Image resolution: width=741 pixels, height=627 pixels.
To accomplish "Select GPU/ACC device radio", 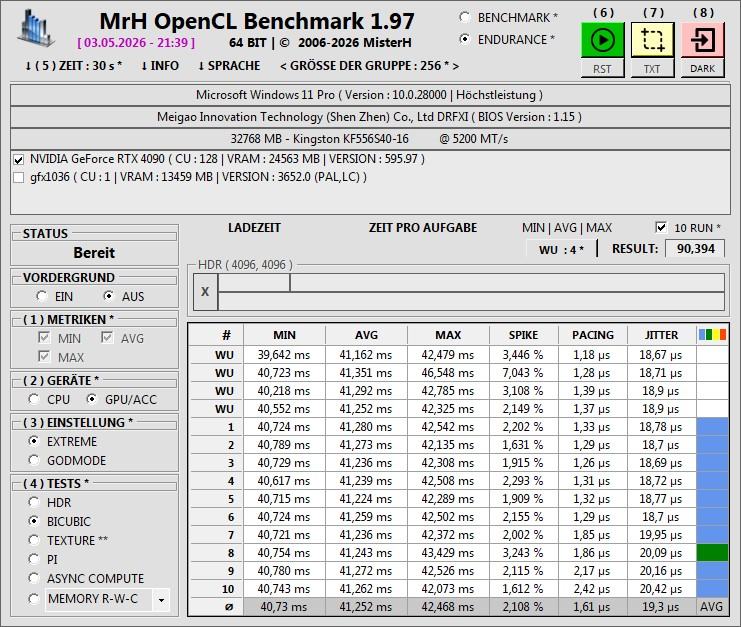I will [92, 399].
